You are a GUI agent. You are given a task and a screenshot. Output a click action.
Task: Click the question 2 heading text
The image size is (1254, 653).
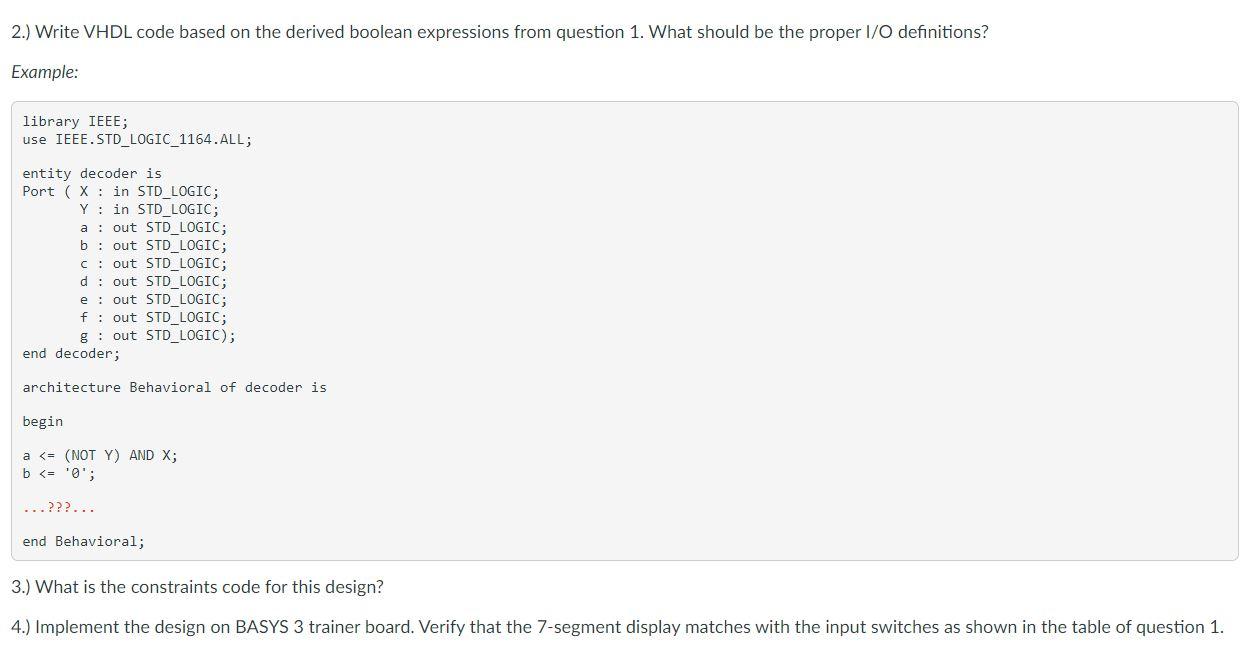point(499,32)
